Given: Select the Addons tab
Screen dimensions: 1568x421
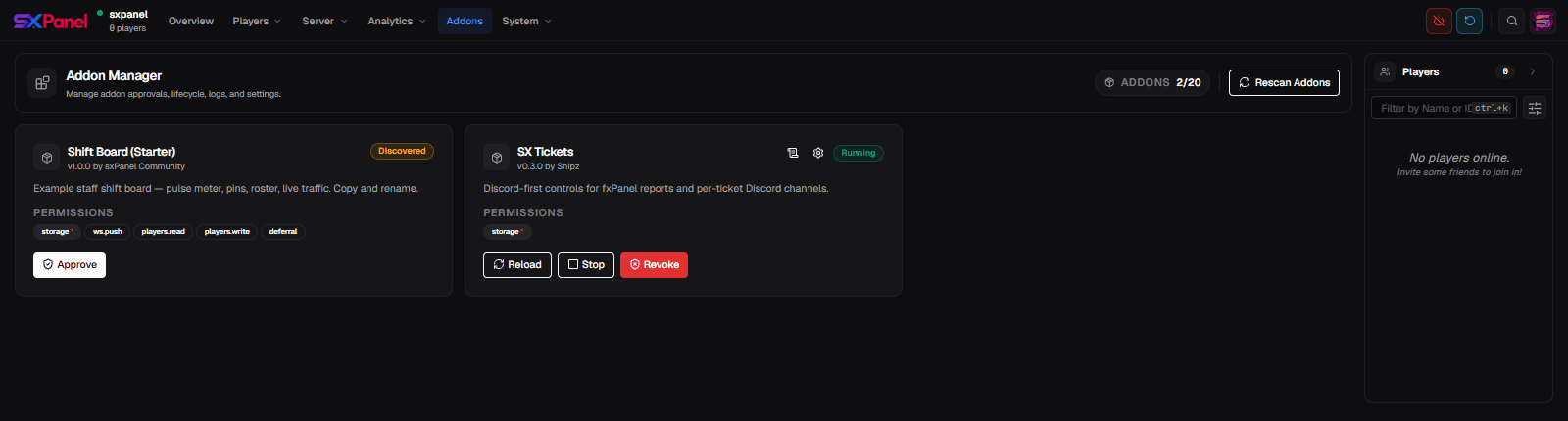Looking at the screenshot, I should click(465, 21).
